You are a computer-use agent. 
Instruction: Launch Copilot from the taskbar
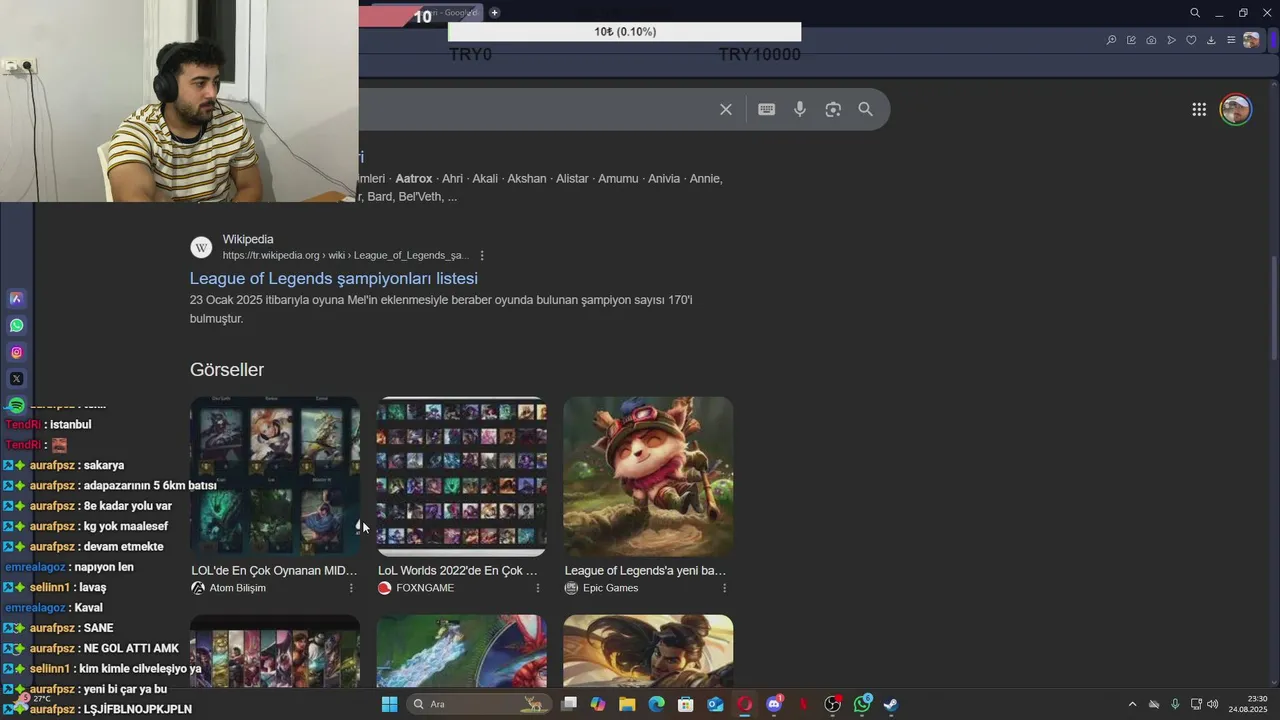[x=598, y=704]
